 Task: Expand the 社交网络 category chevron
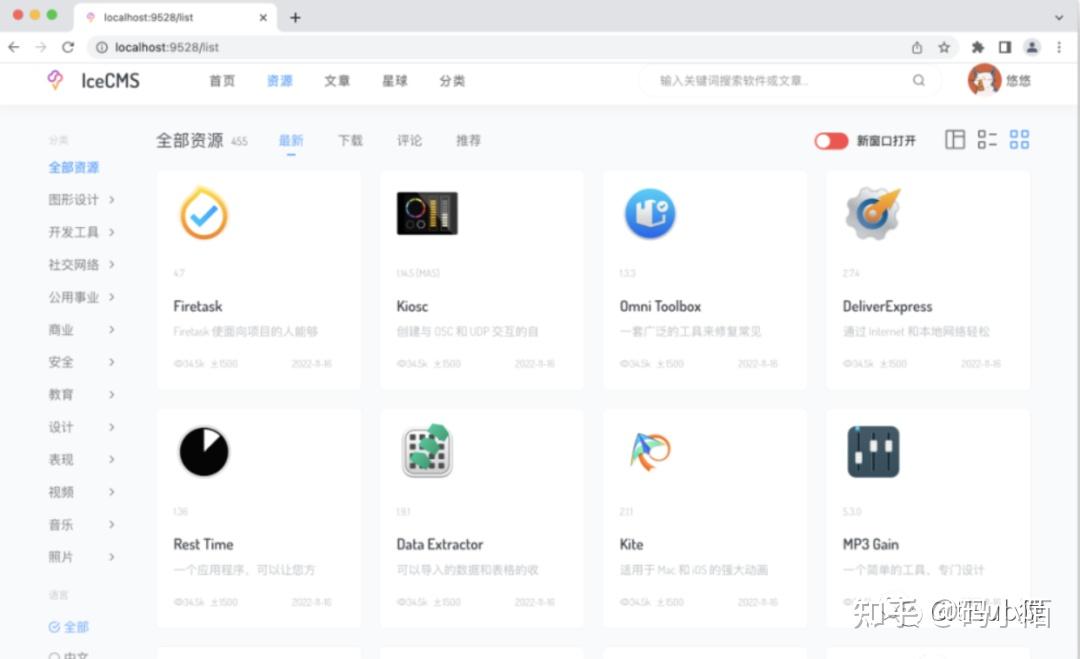112,264
